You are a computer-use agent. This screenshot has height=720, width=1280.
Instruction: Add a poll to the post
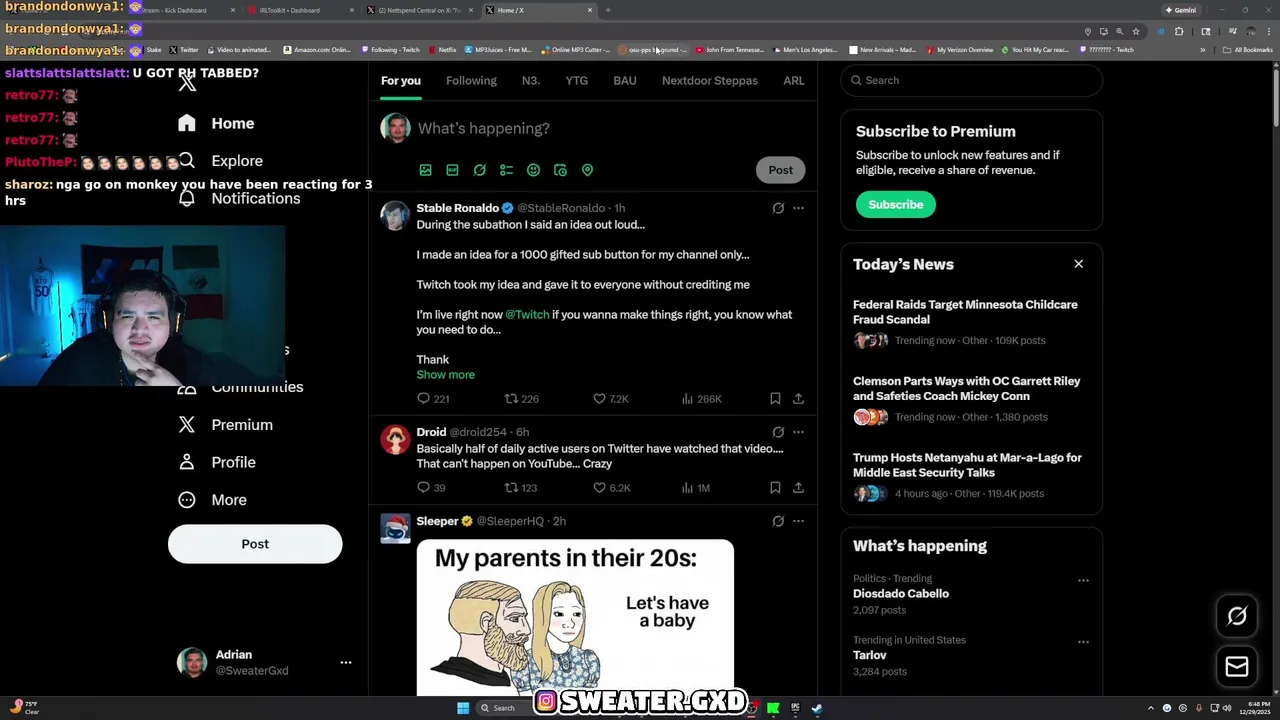coord(506,170)
